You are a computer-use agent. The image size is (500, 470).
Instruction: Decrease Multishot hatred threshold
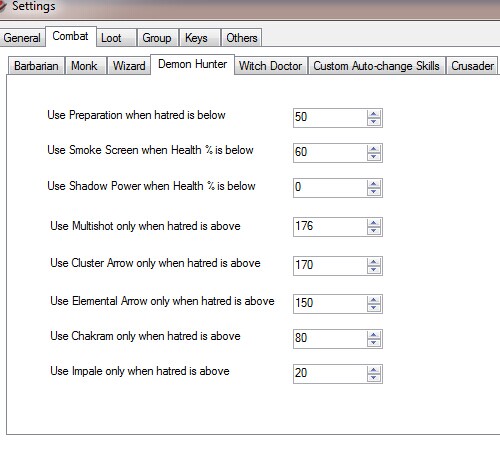pos(374,231)
